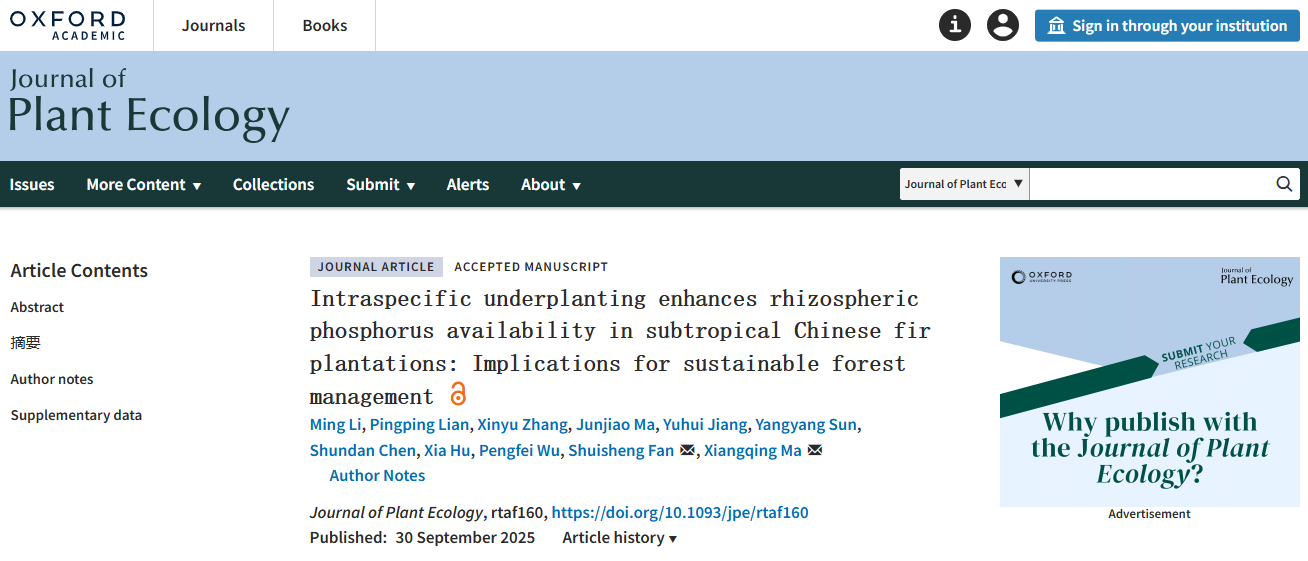1308x561 pixels.
Task: Open the article DOI link
Action: [x=680, y=513]
